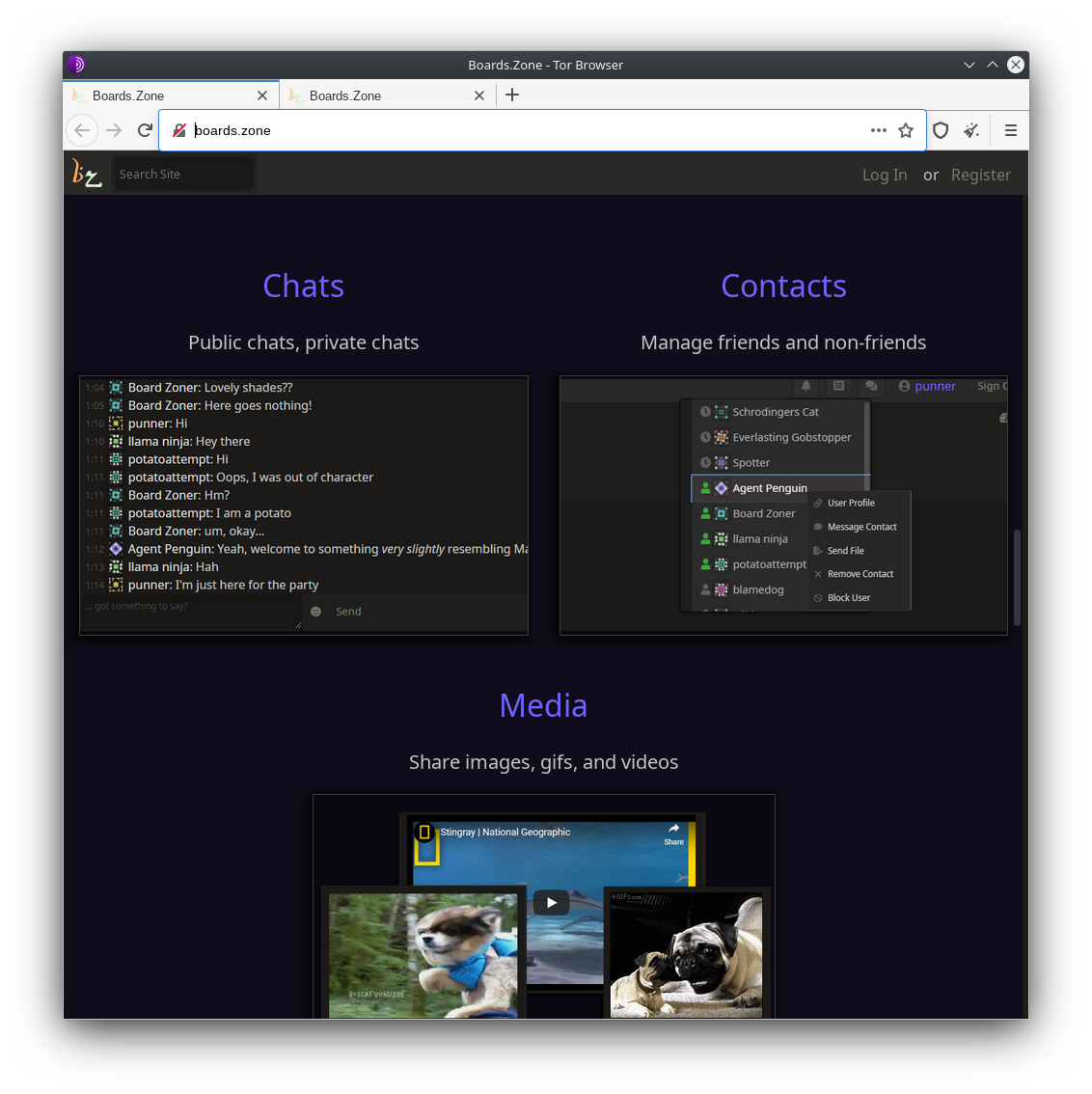
Task: Open the pug dogs gif thumbnail
Action: coord(686,955)
